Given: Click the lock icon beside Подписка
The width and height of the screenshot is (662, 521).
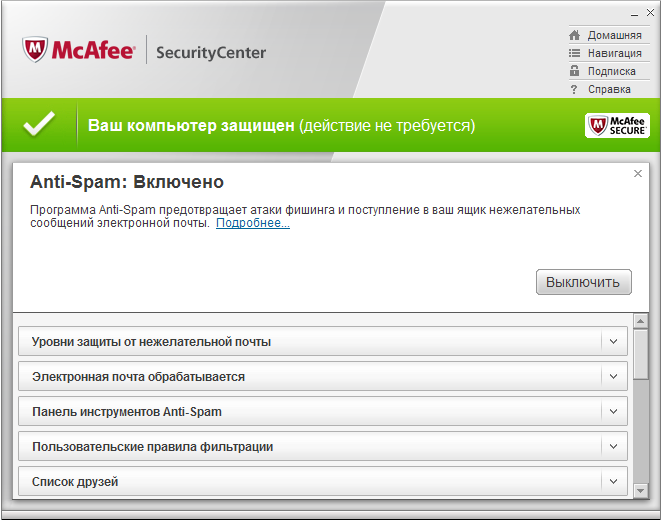Looking at the screenshot, I should tap(574, 71).
